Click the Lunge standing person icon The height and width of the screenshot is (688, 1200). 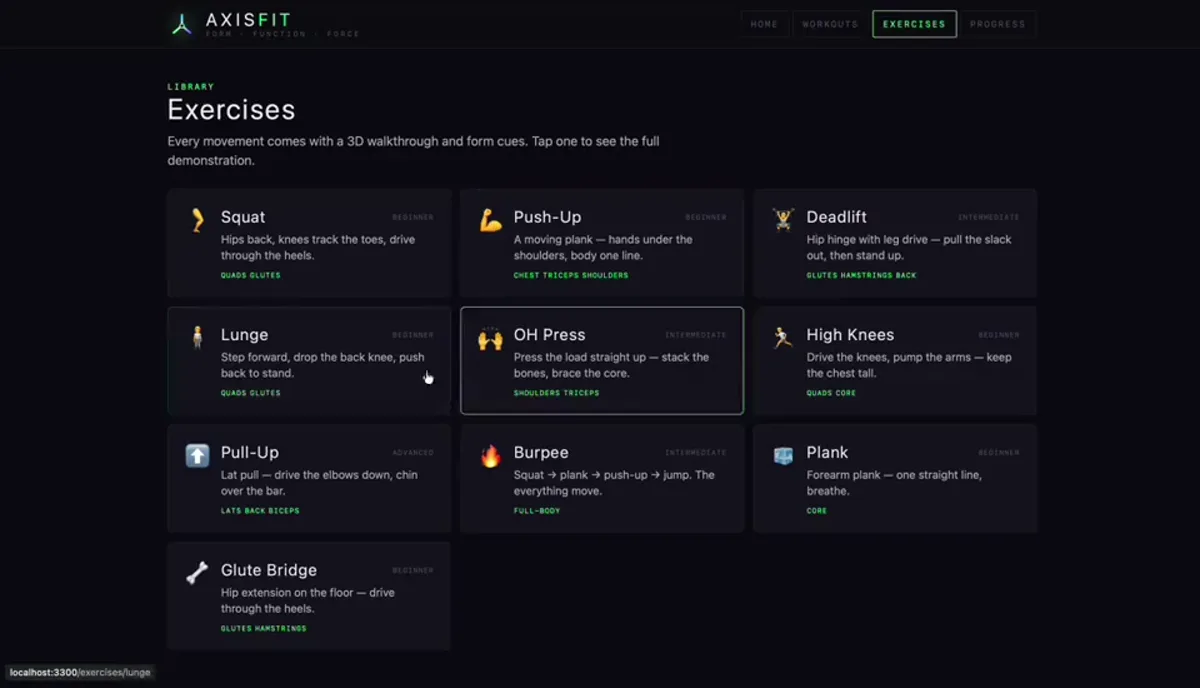click(x=197, y=338)
